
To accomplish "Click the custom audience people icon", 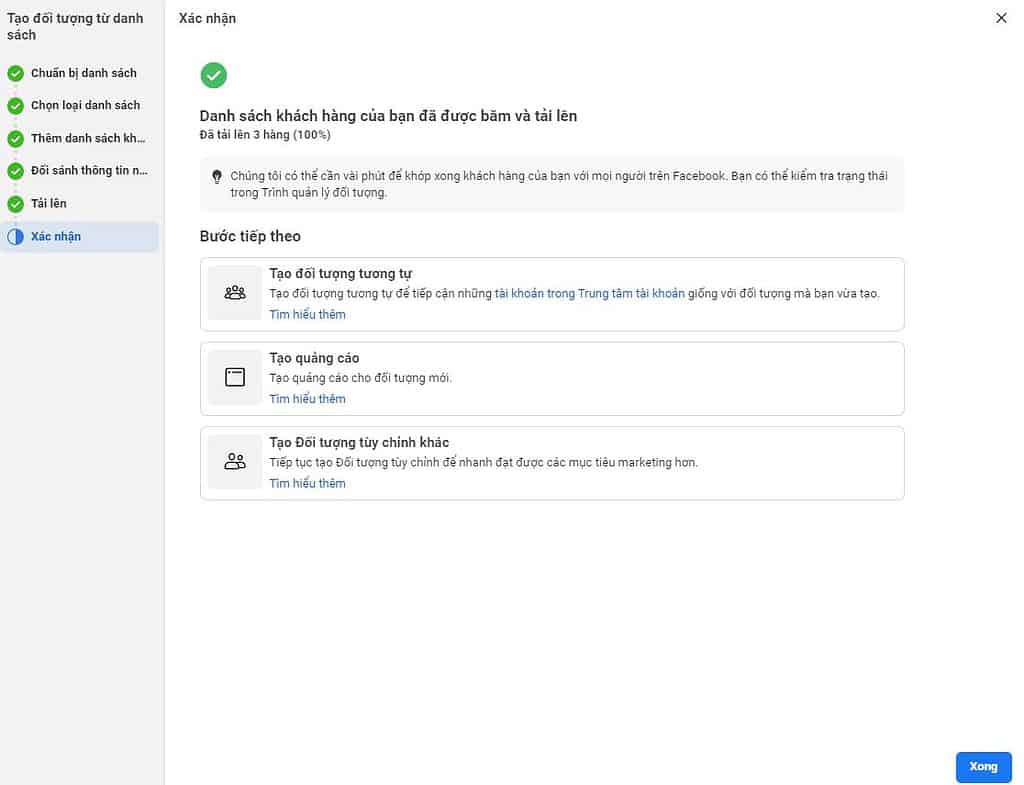I will coord(235,462).
